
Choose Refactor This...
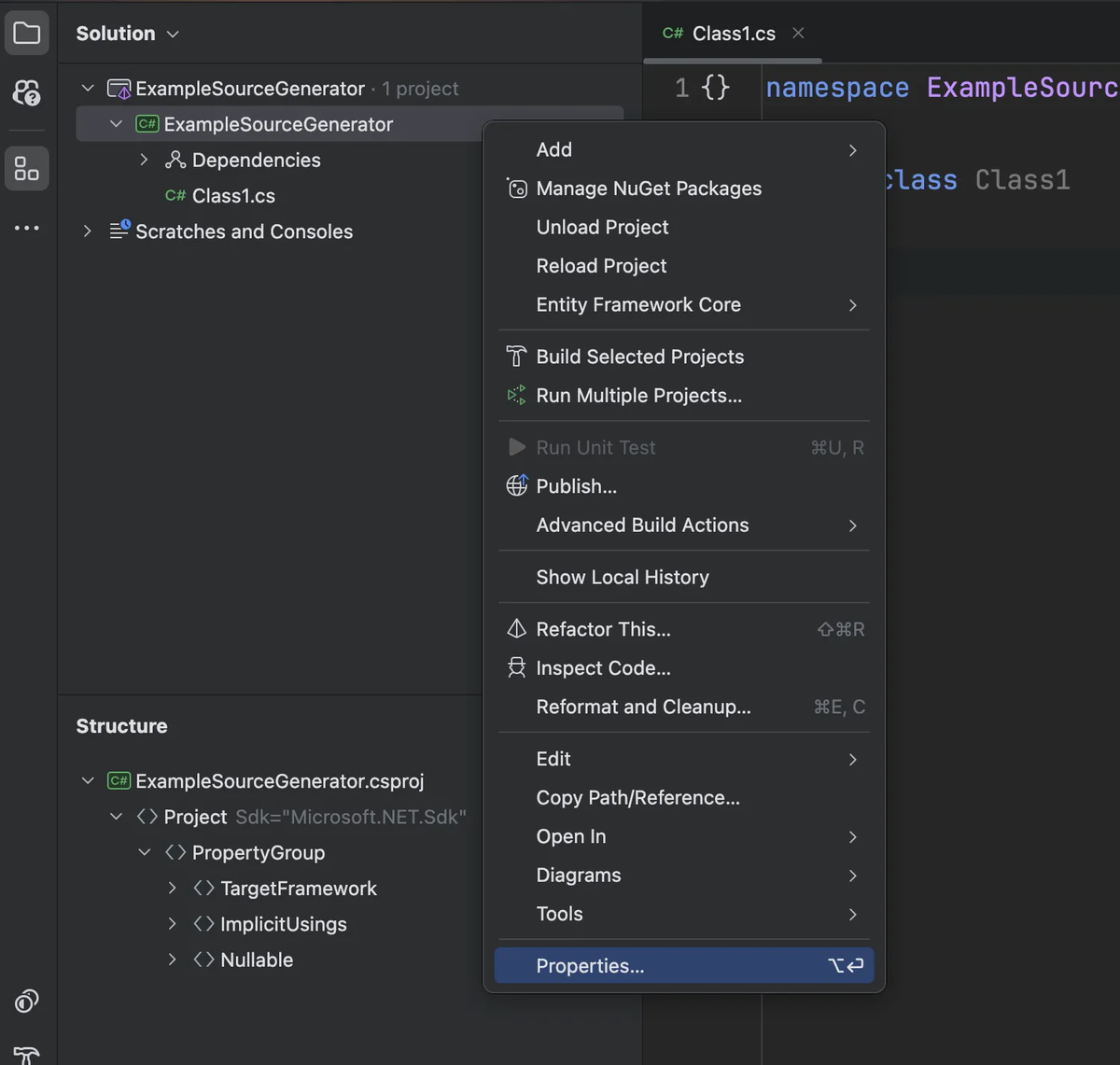point(684,629)
